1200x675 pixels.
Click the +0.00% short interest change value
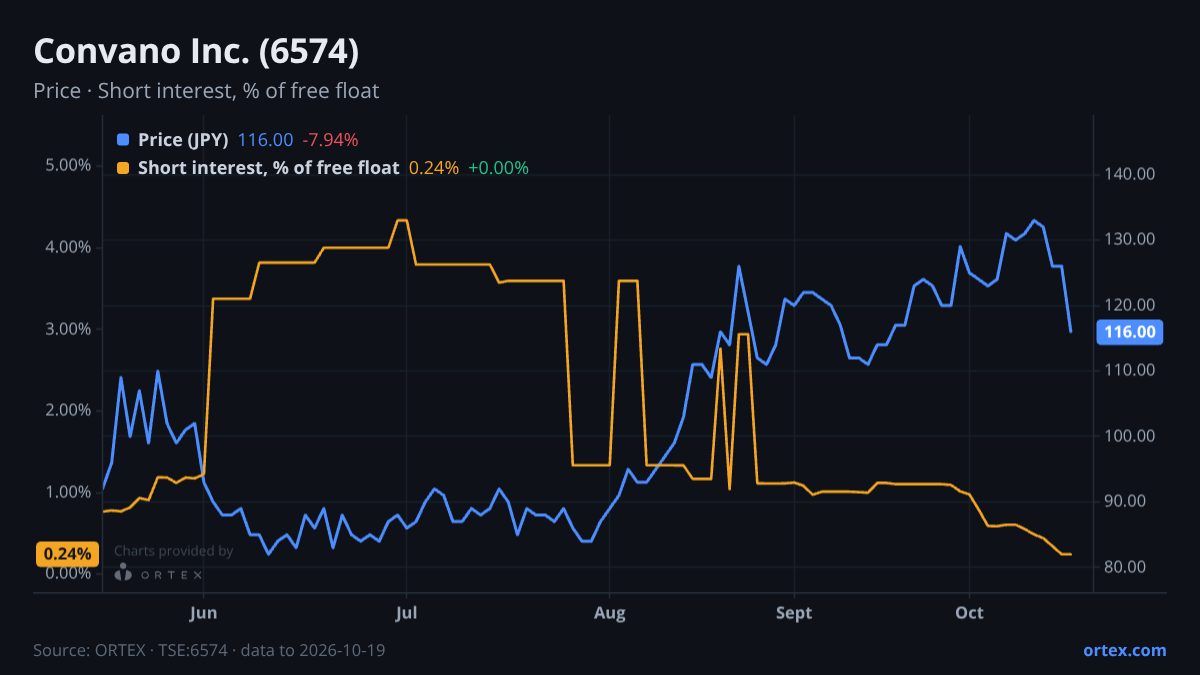[x=498, y=168]
